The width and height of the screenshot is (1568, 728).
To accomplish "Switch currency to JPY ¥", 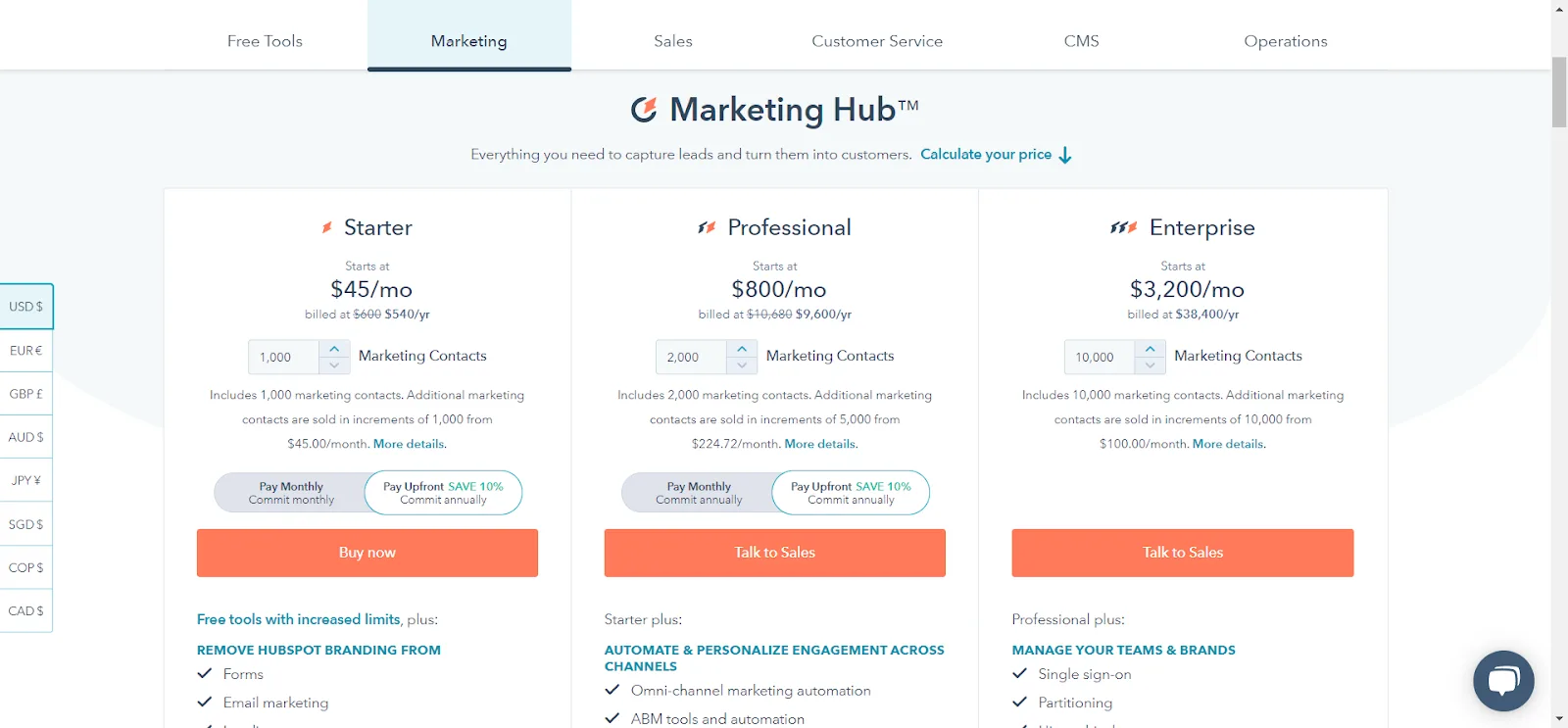I will point(26,480).
